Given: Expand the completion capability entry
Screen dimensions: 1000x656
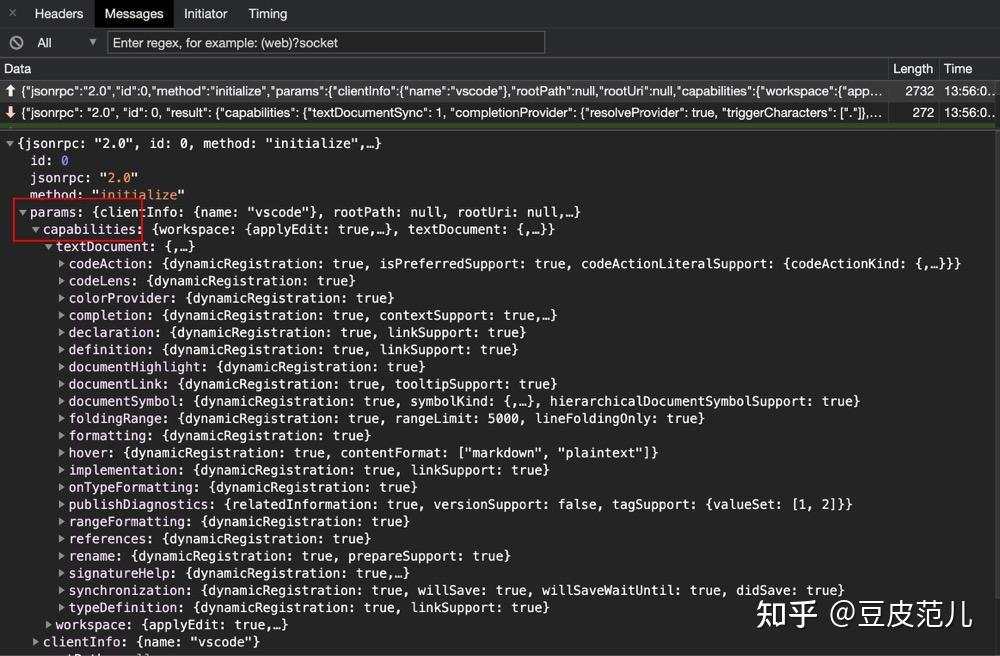Looking at the screenshot, I should point(61,315).
